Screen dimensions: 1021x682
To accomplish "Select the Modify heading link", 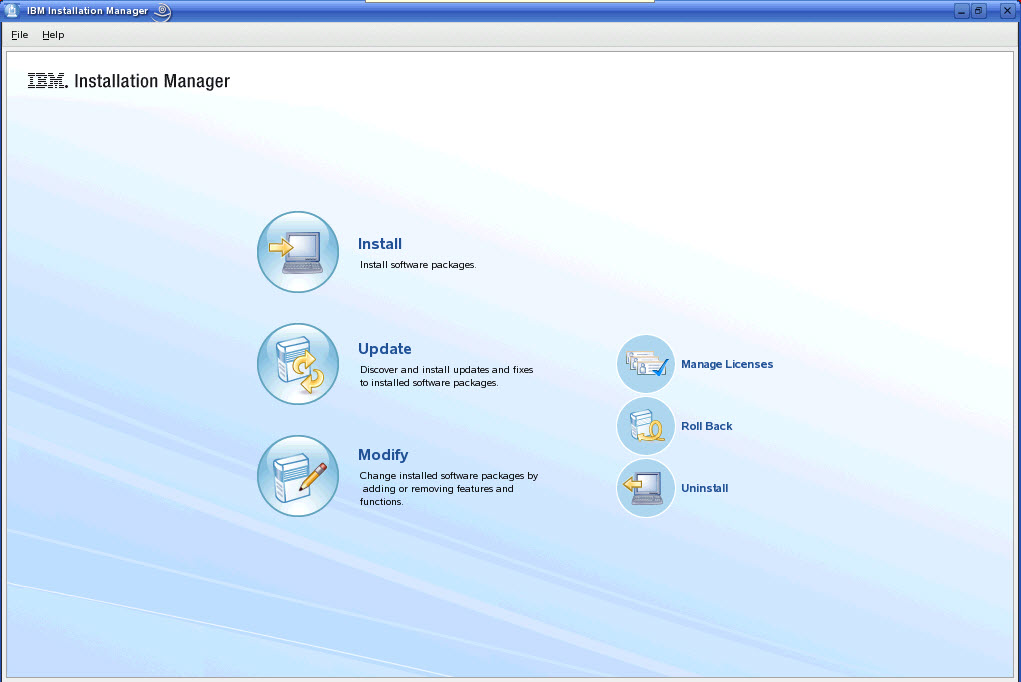I will pos(383,455).
